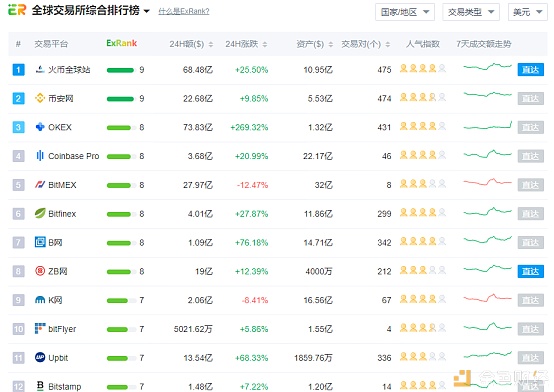Click the ZB网 exchange logo
The image size is (554, 392).
pyautogui.click(x=40, y=271)
